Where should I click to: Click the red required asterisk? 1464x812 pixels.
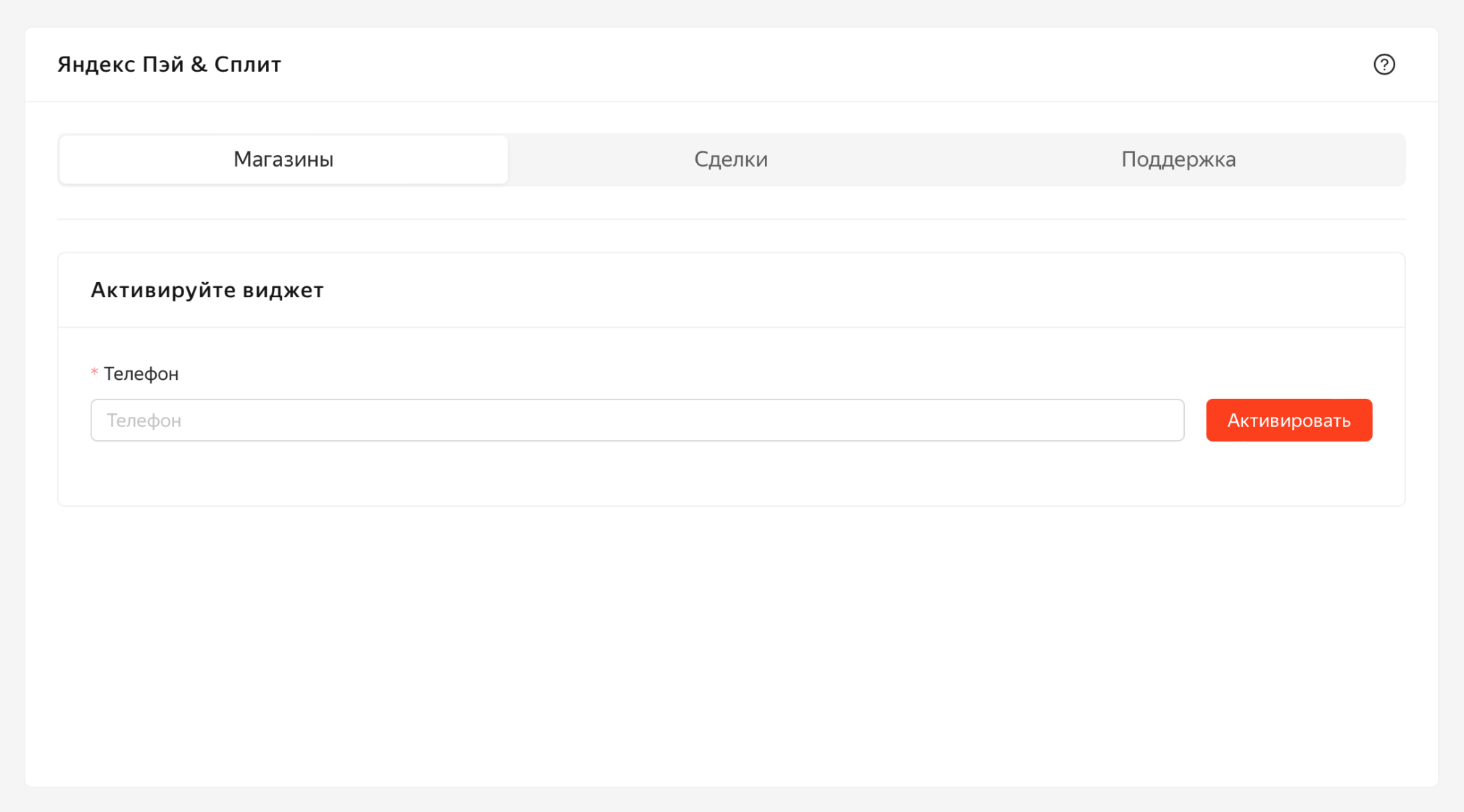click(x=94, y=373)
